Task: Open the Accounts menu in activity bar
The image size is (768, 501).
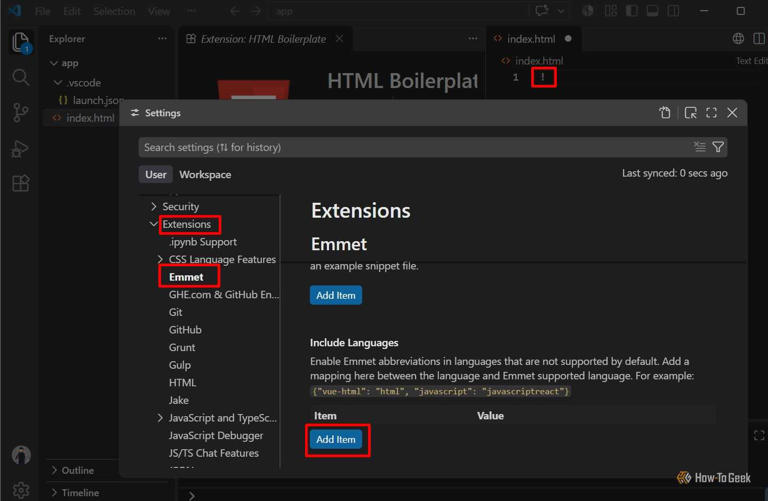Action: [x=21, y=455]
